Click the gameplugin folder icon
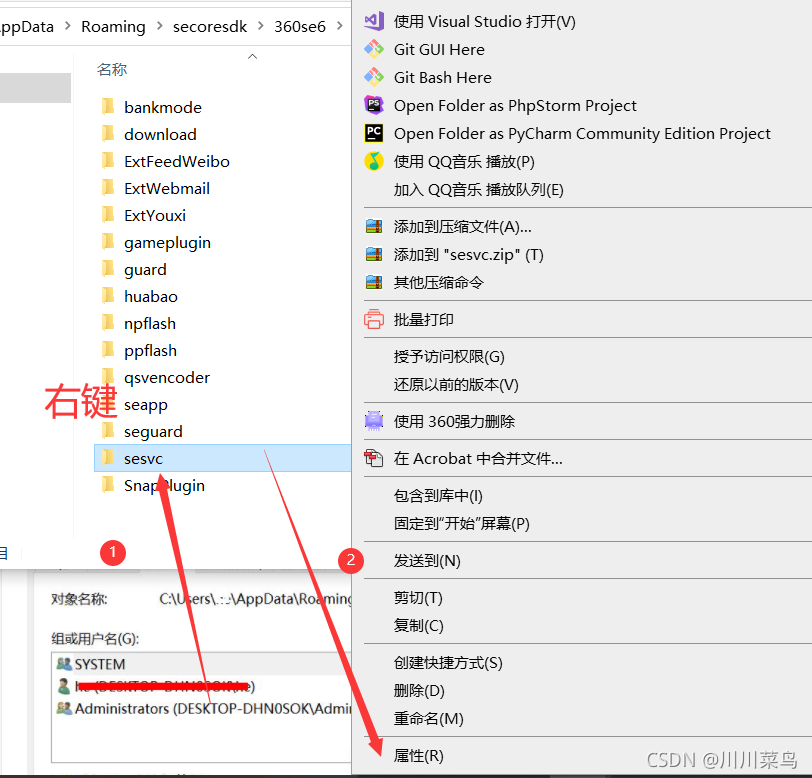Image resolution: width=812 pixels, height=778 pixels. tap(108, 241)
